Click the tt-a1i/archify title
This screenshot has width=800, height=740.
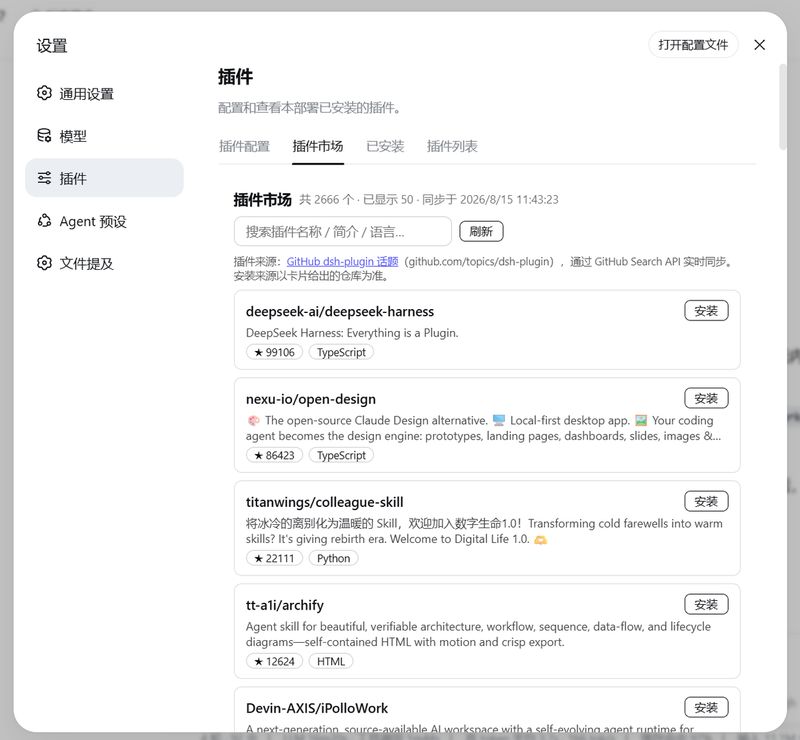[285, 605]
